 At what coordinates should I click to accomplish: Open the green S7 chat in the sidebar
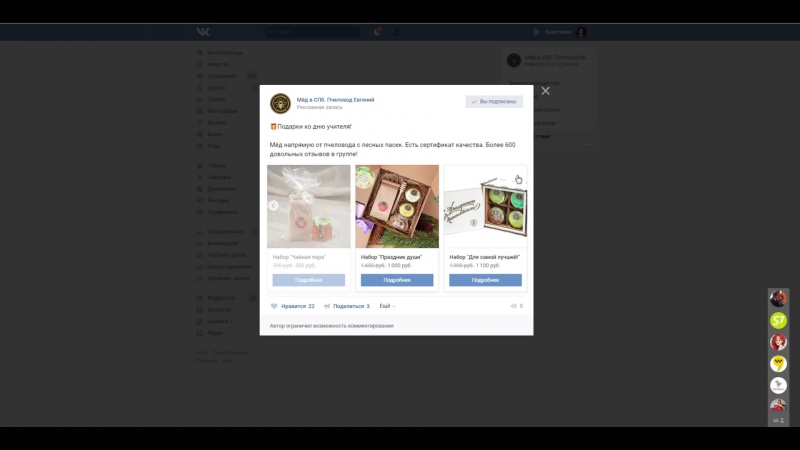coord(778,320)
